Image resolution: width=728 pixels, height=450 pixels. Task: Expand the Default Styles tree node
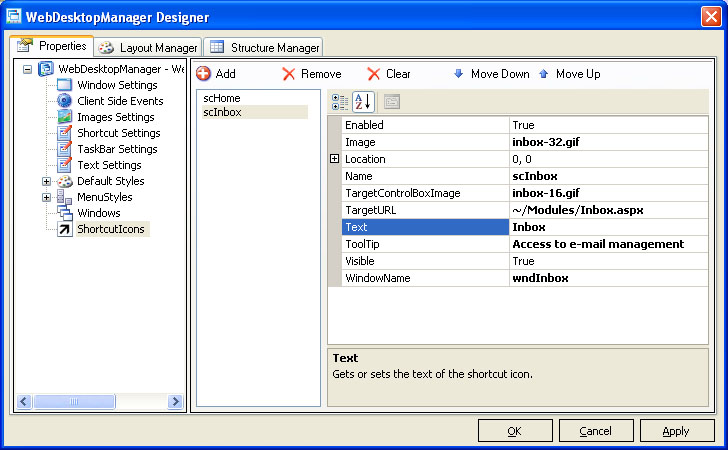click(x=46, y=181)
